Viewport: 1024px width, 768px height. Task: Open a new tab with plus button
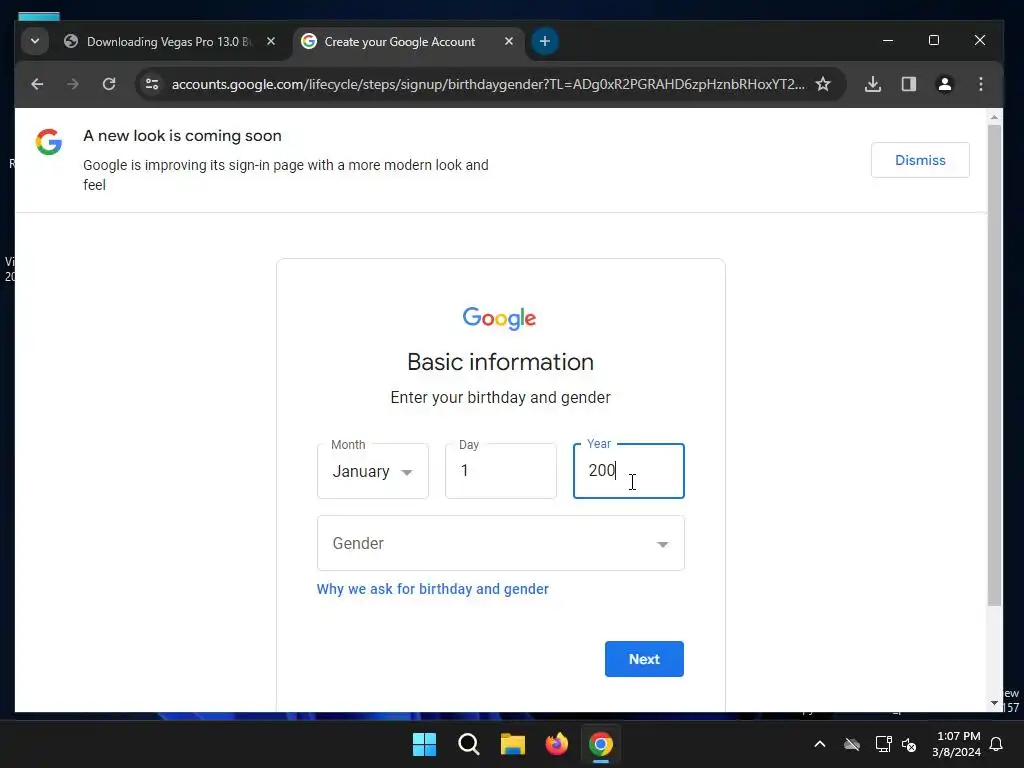click(545, 42)
